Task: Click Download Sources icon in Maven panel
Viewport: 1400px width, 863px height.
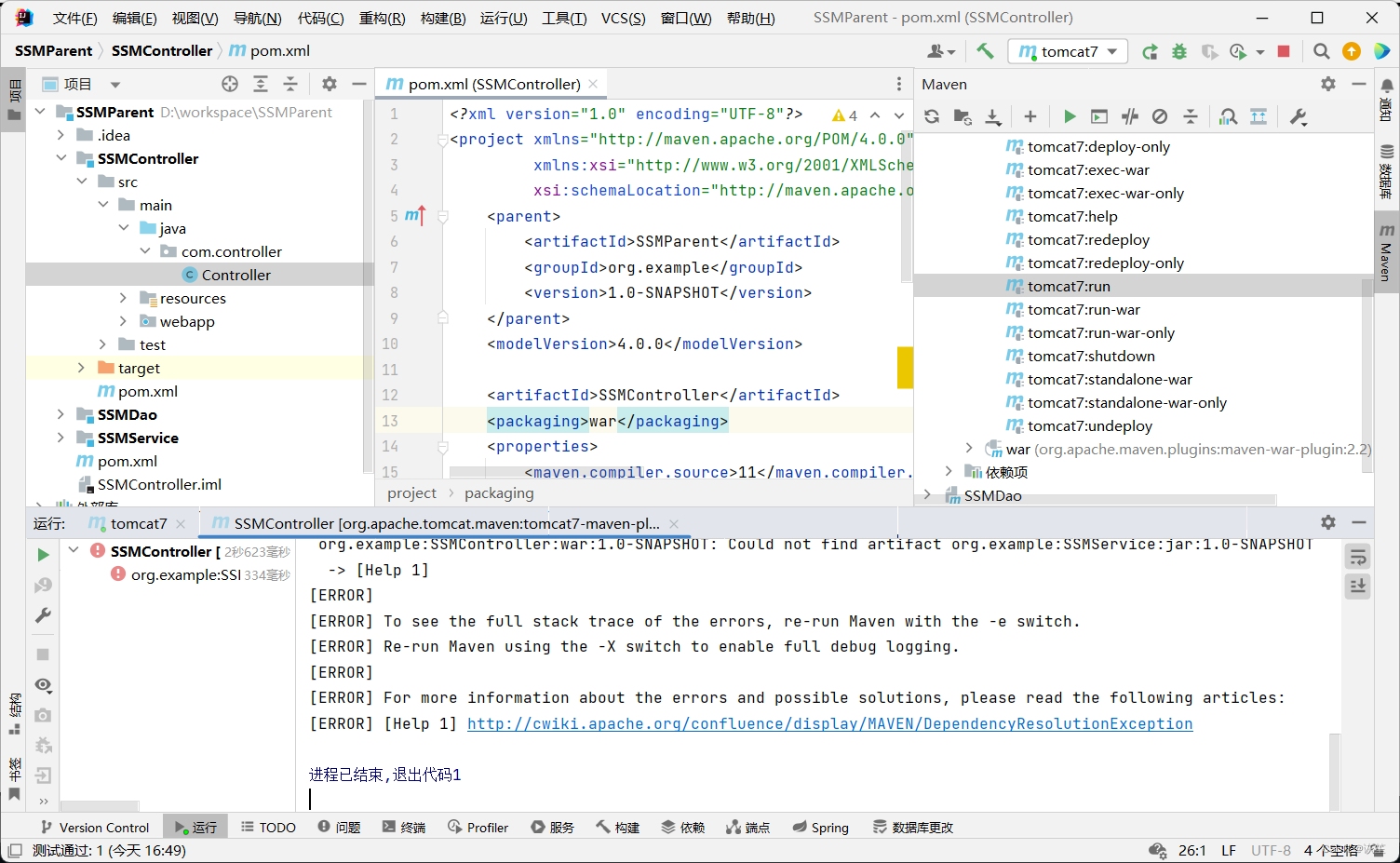Action: click(x=993, y=116)
